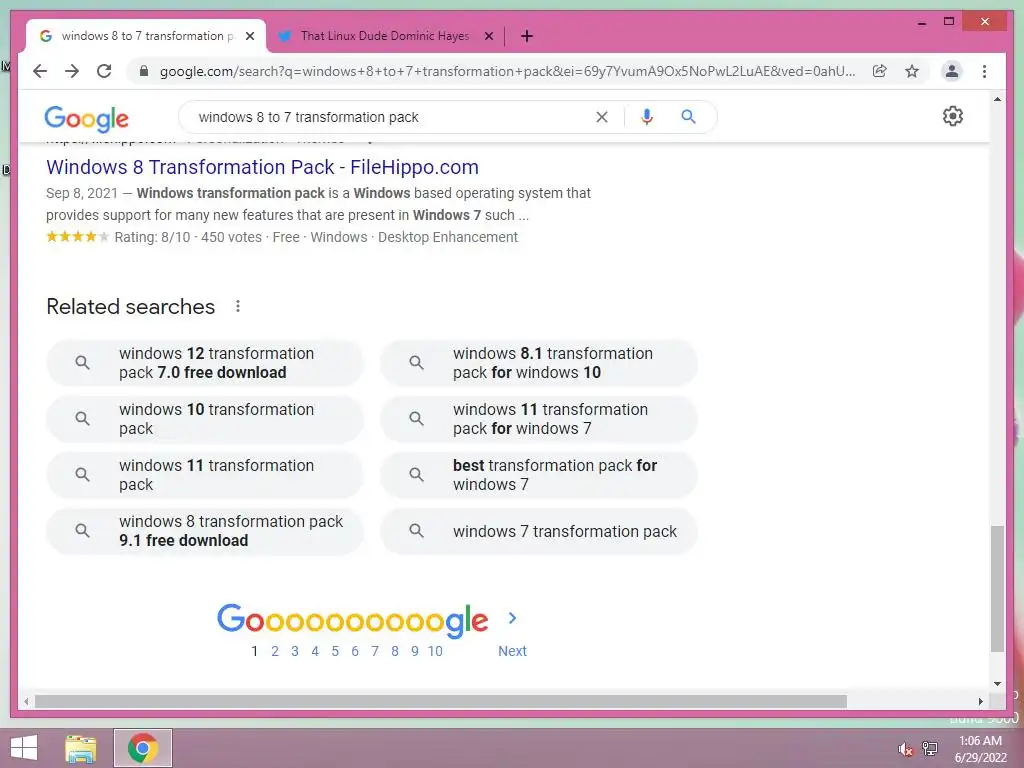Go back using the browser back arrow
1024x768 pixels.
tap(40, 71)
